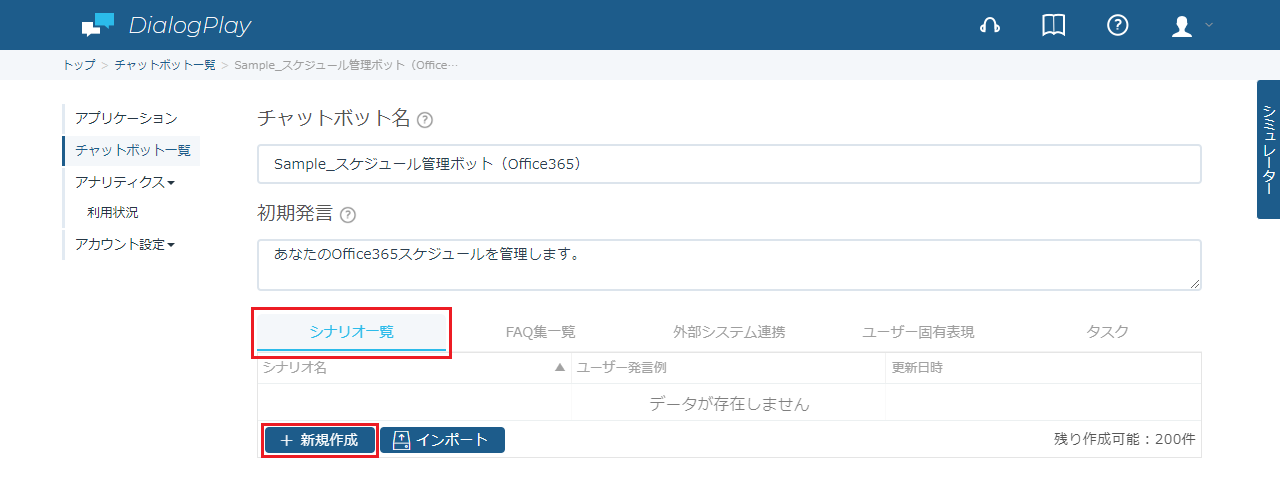This screenshot has height=482, width=1280.
Task: Open the シミュレーター side panel
Action: tap(1268, 149)
